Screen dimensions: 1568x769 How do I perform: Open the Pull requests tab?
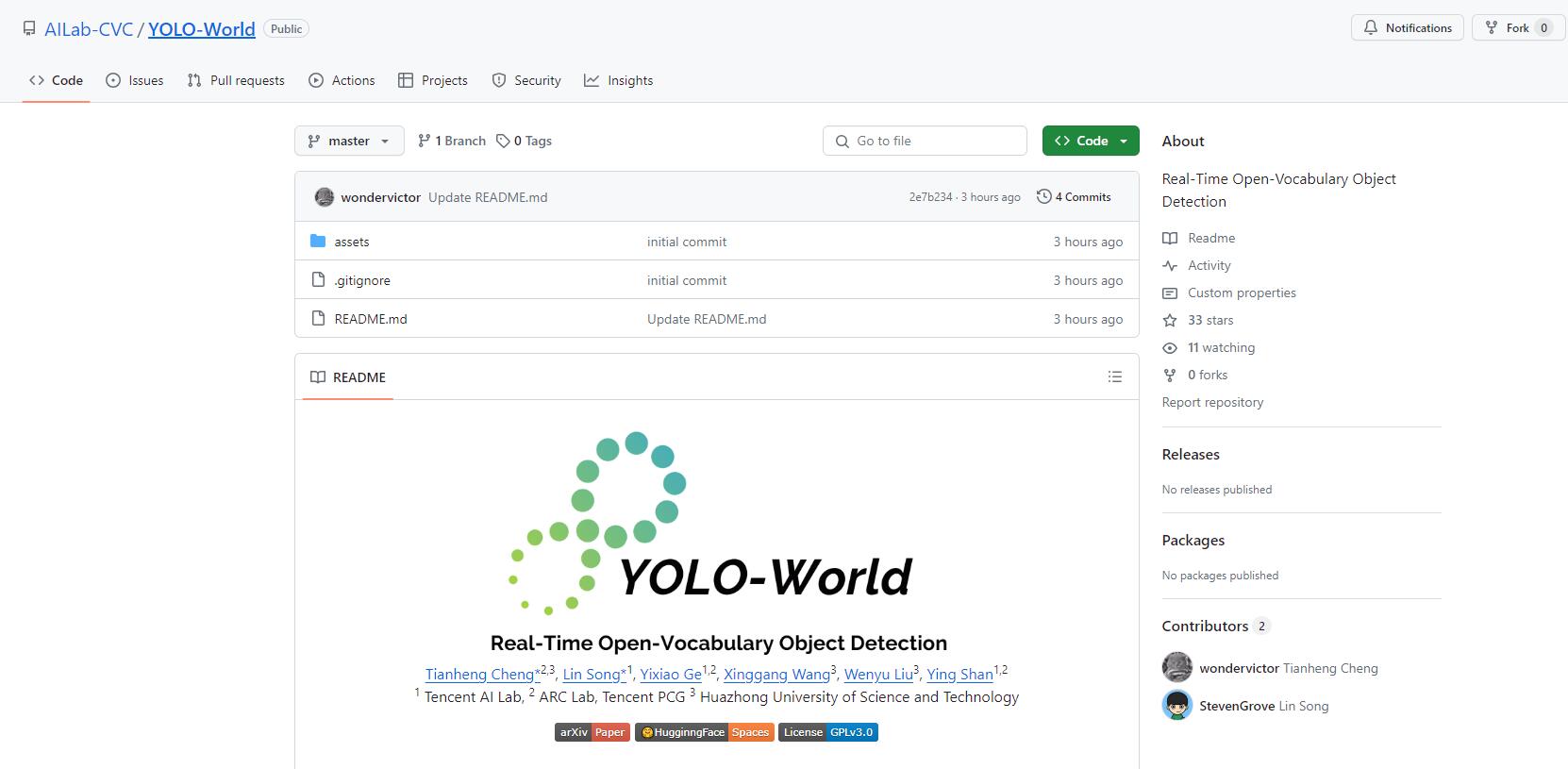pyautogui.click(x=236, y=80)
